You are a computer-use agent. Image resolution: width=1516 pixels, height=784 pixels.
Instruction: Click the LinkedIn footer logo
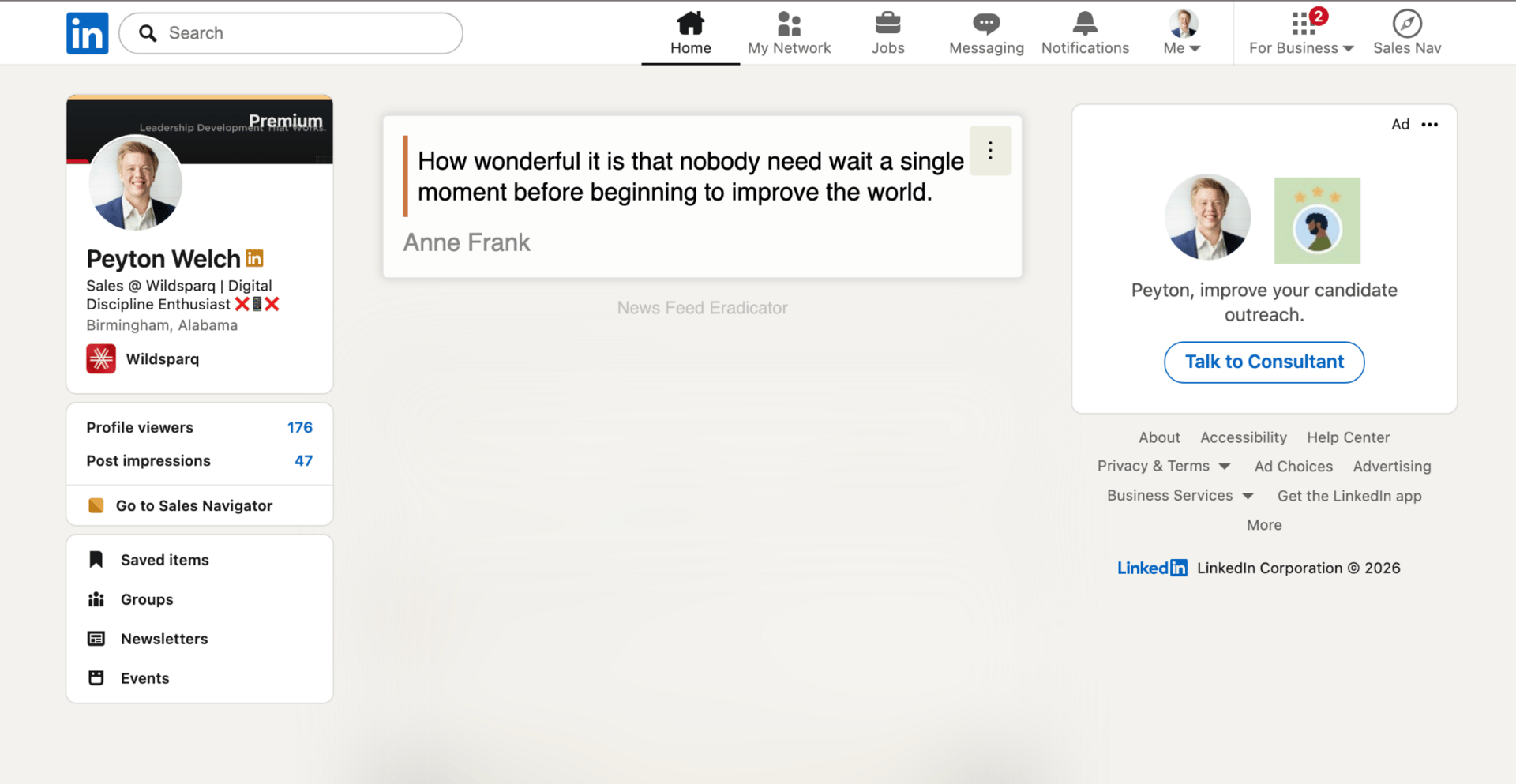click(1152, 568)
